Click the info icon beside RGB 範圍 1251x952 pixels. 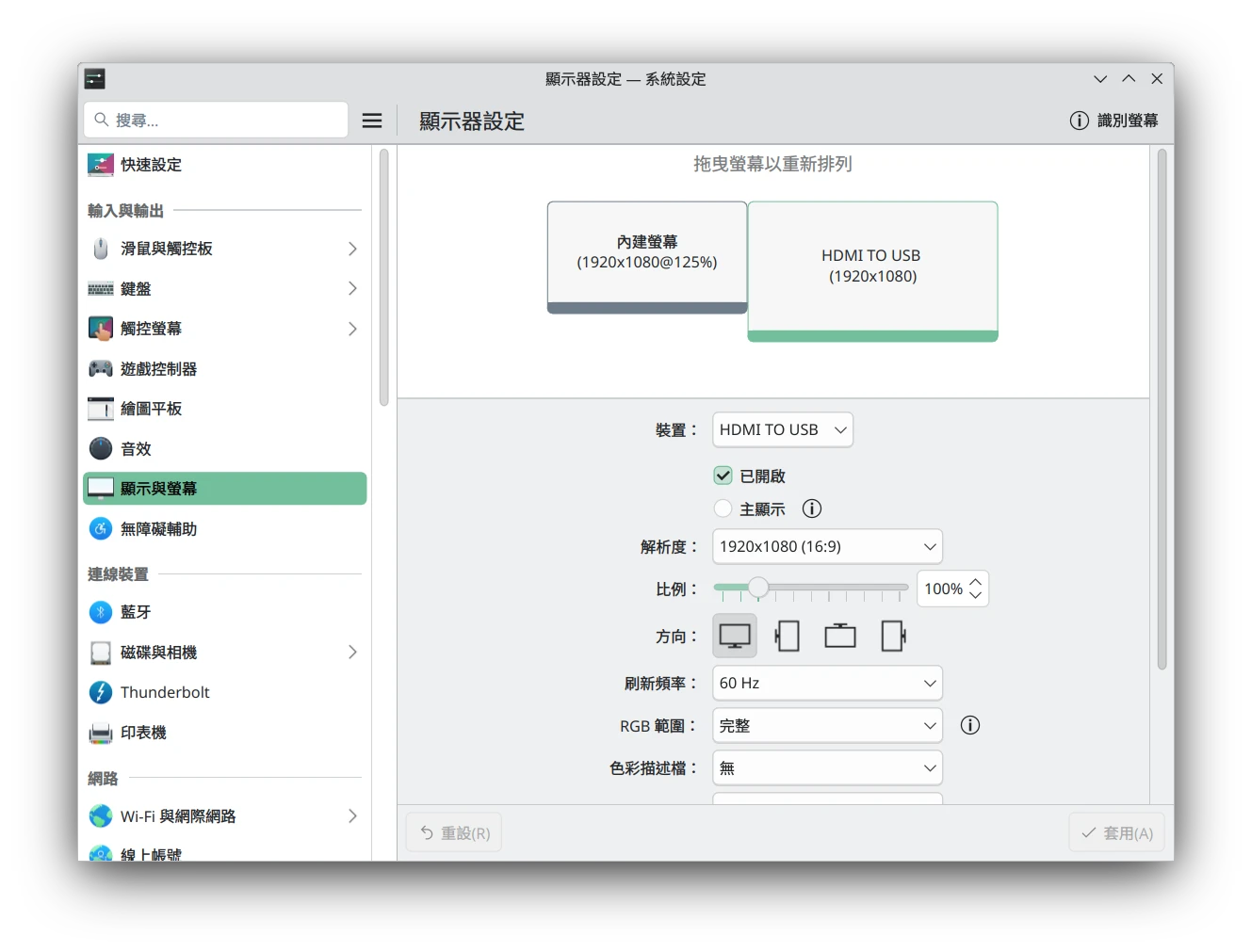[x=969, y=725]
